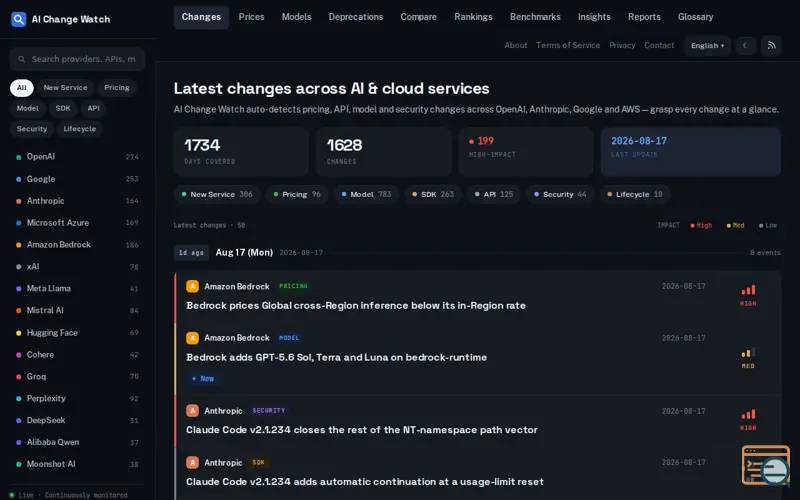Viewport: 800px width, 500px height.
Task: Open the About link
Action: pyautogui.click(x=516, y=45)
